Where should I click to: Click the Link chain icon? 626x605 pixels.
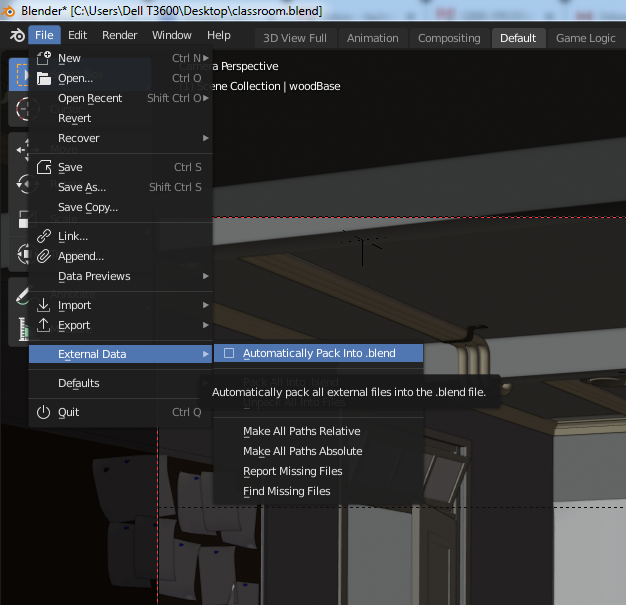(x=44, y=236)
